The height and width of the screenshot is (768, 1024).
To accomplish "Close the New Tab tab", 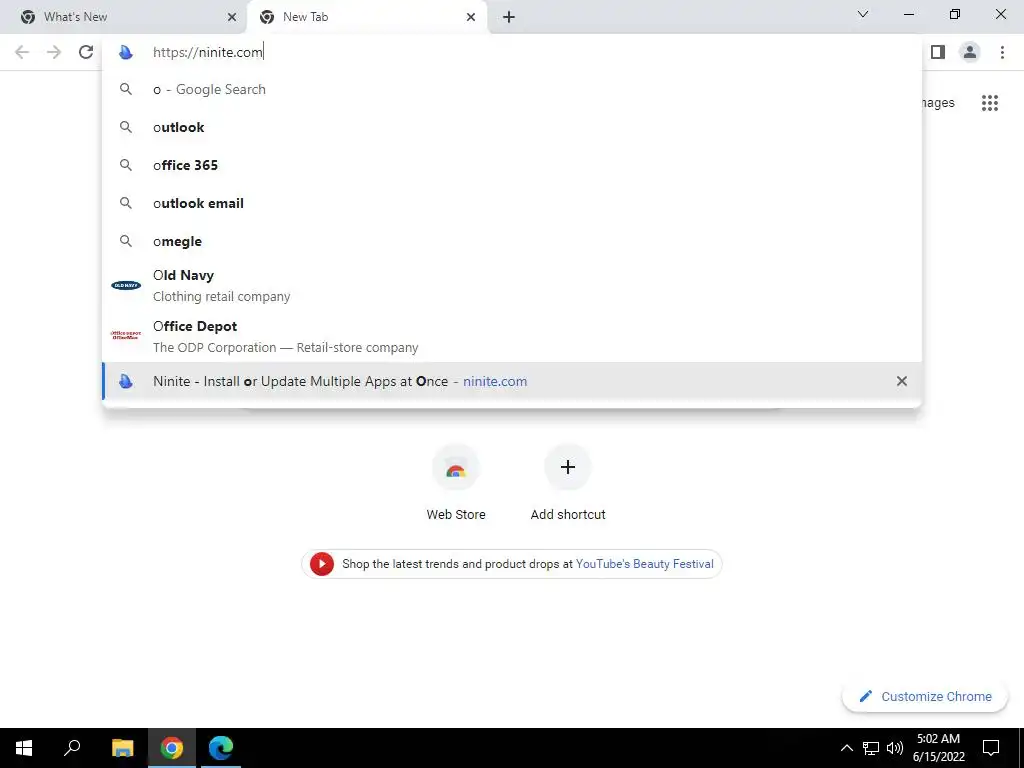I will point(471,17).
